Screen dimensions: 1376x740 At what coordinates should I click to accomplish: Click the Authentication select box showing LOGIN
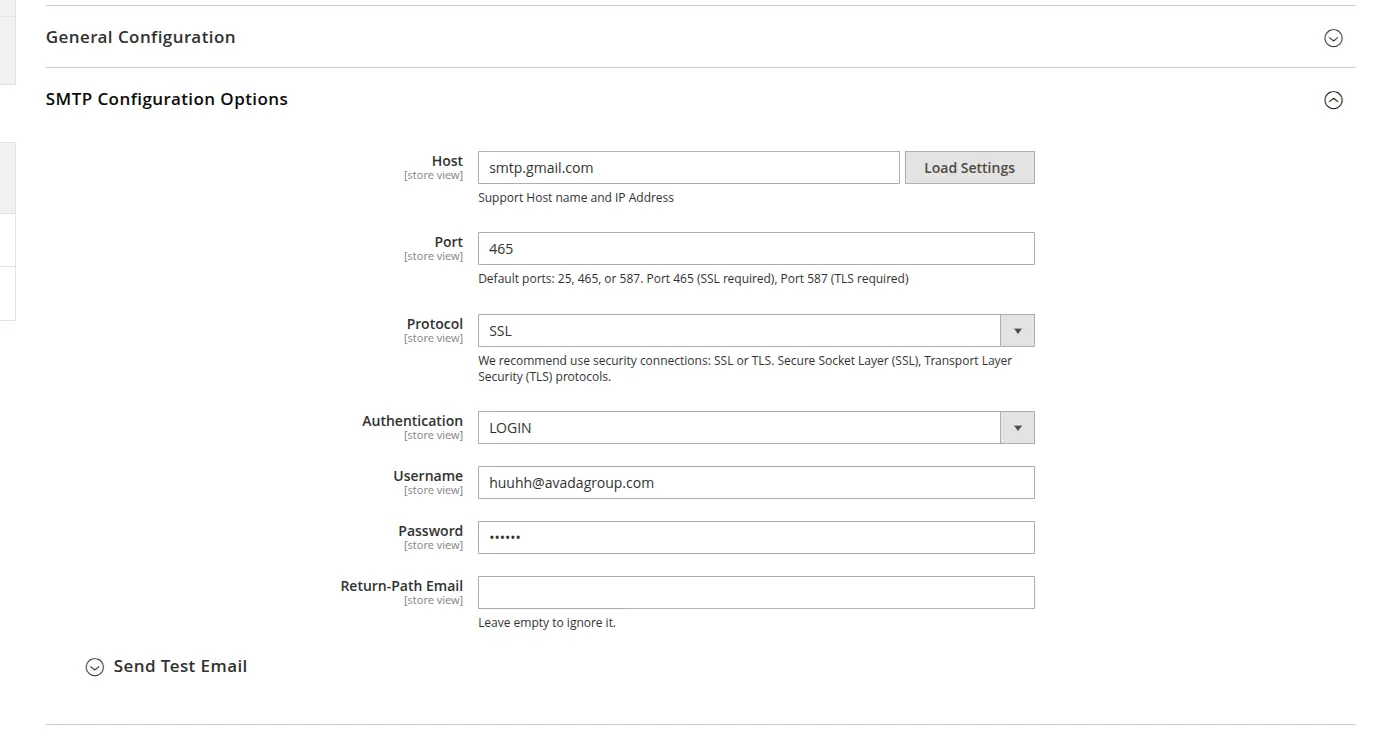click(x=739, y=428)
